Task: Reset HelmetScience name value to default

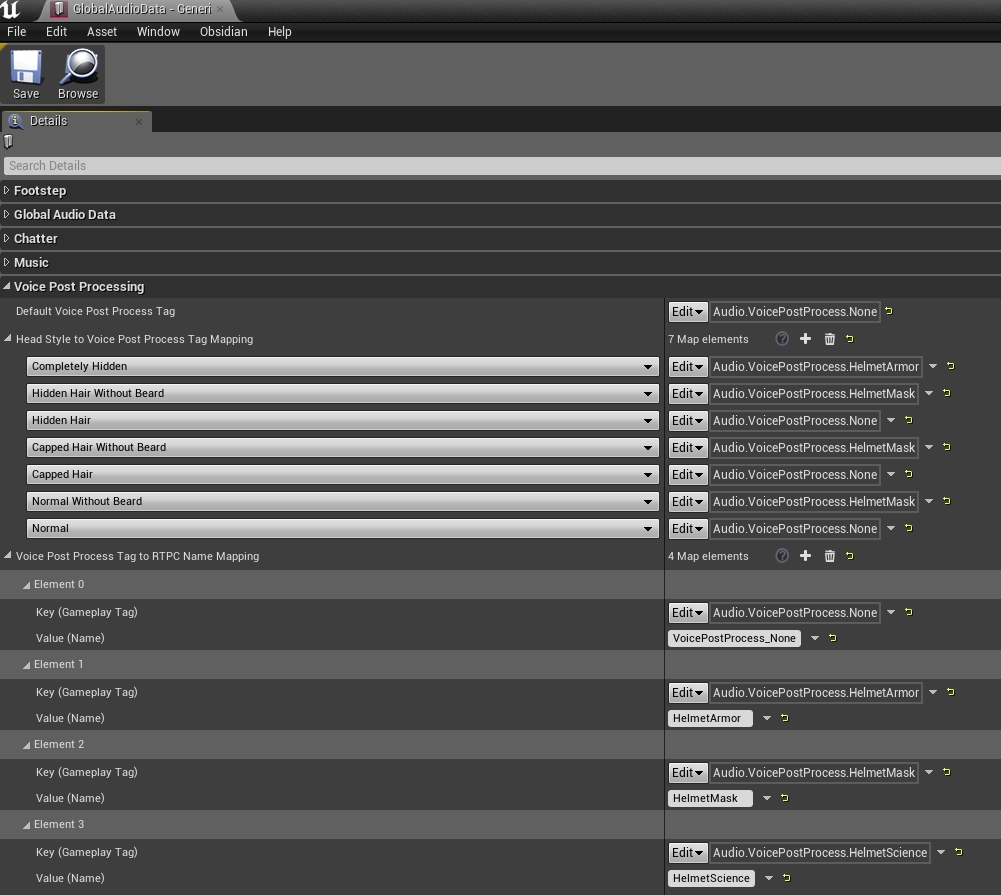Action: pos(786,878)
